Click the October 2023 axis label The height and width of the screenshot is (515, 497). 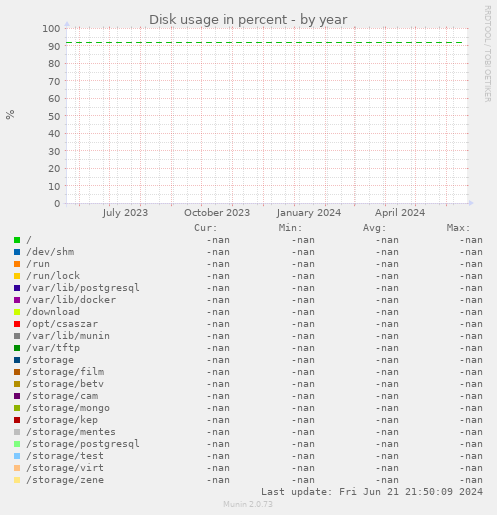[217, 213]
